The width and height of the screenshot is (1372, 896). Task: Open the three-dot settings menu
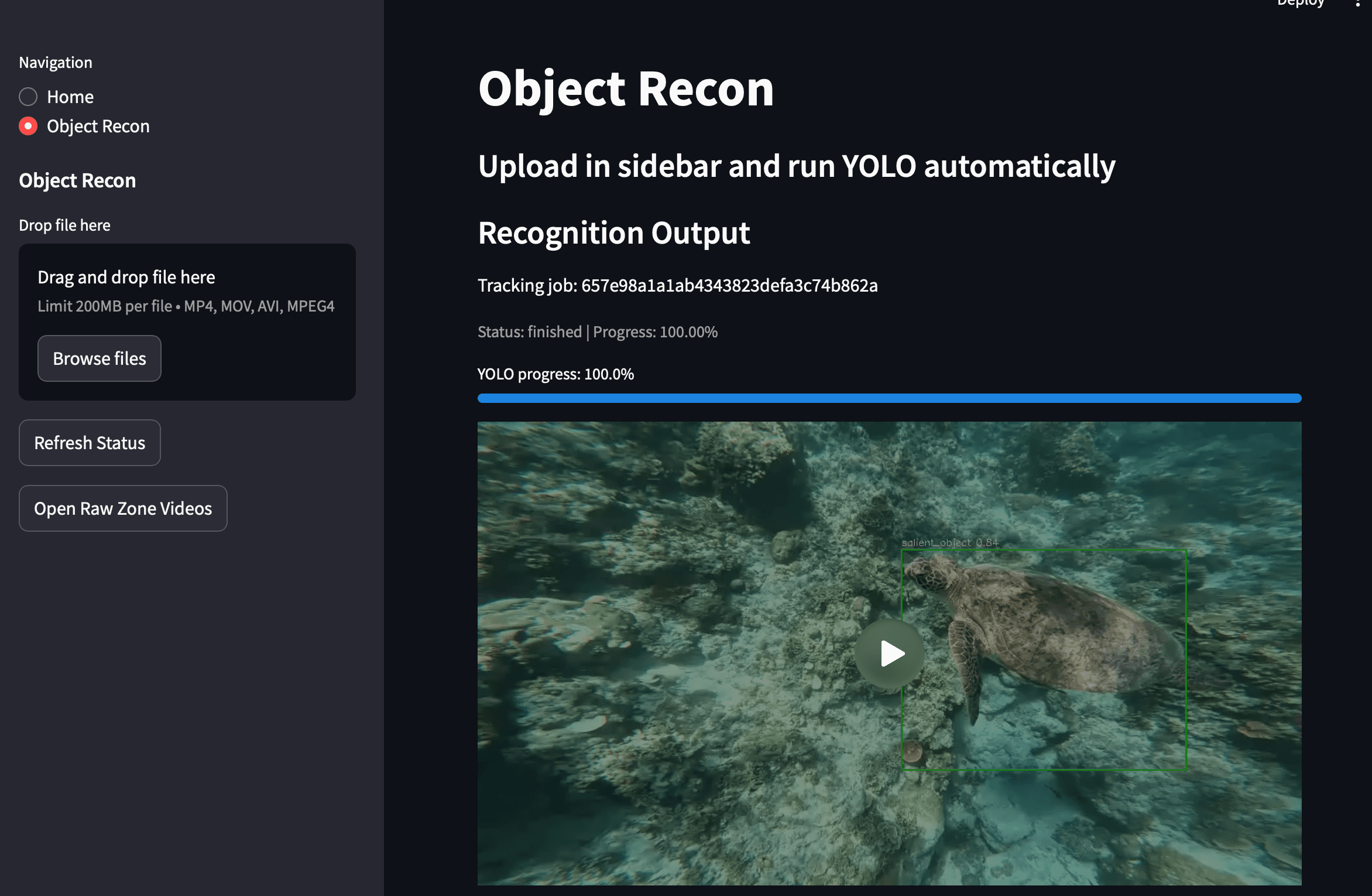(1357, 5)
